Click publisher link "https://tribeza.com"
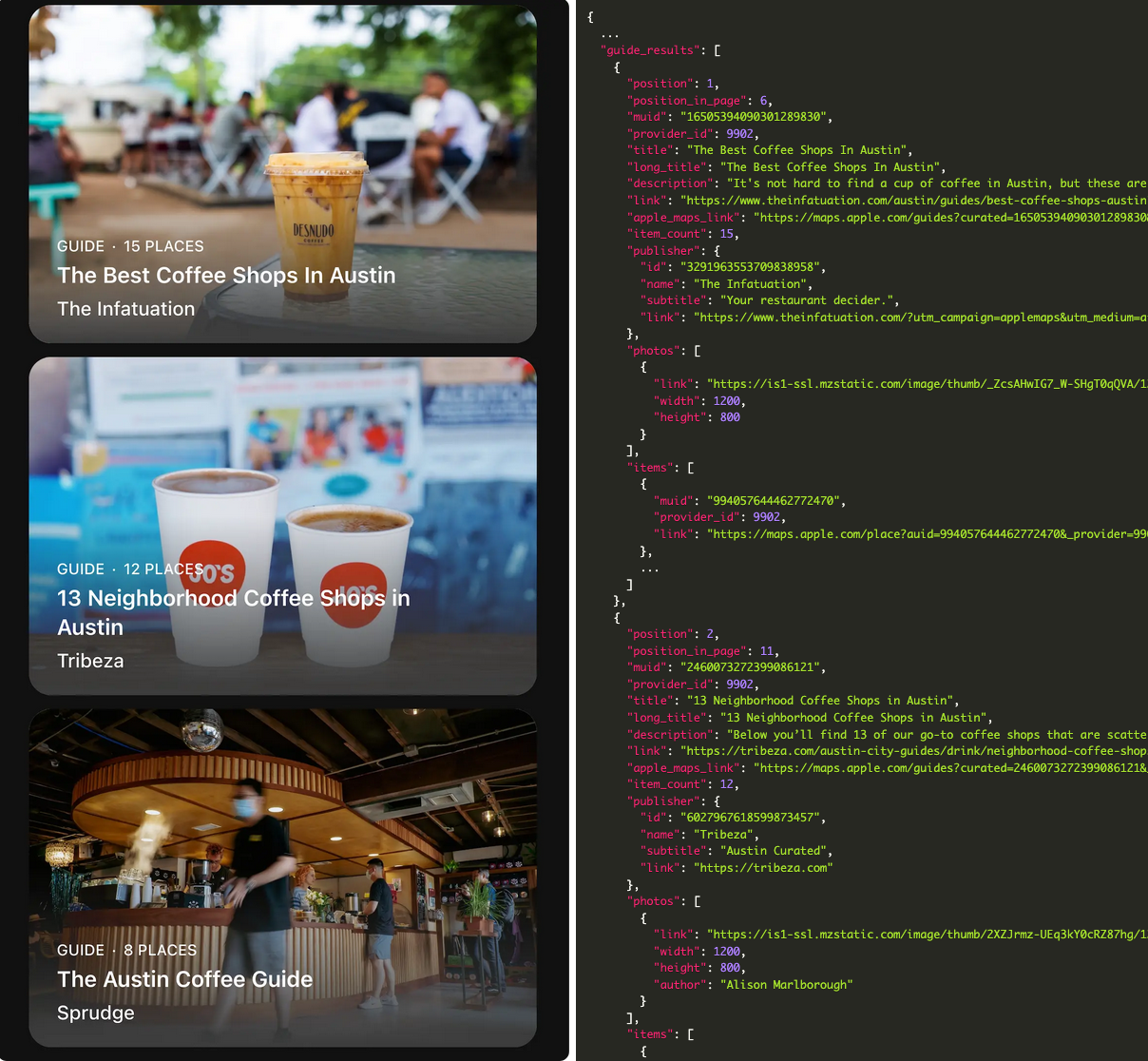This screenshot has width=1148, height=1061. click(763, 868)
